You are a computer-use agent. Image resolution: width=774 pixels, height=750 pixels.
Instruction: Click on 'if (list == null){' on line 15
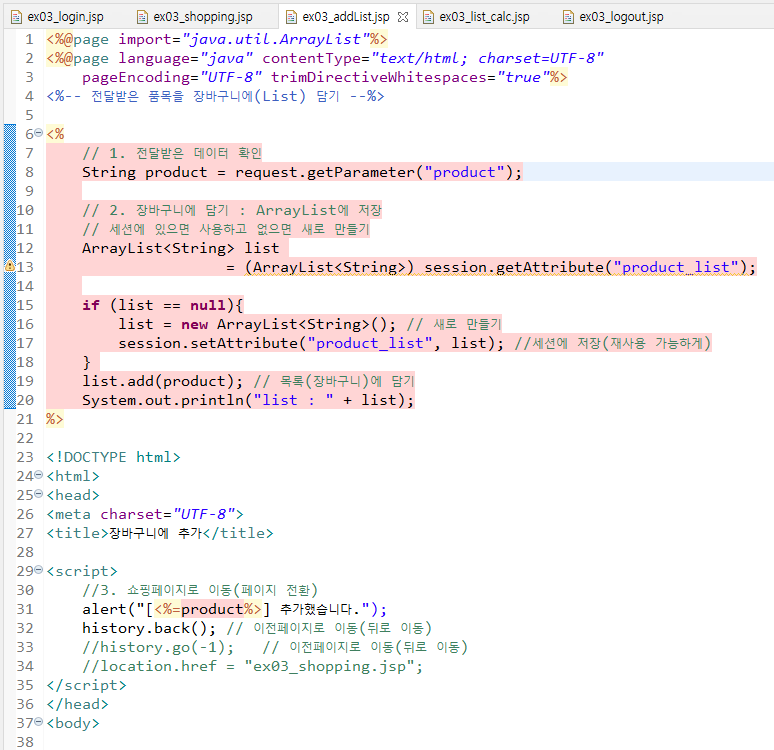[163, 305]
